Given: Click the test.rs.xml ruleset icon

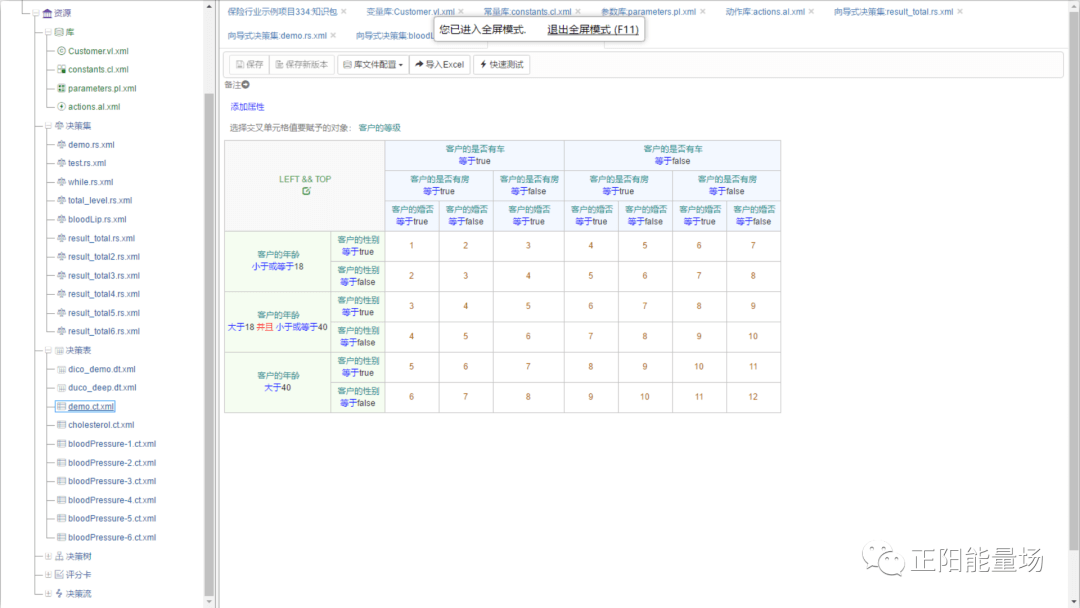Looking at the screenshot, I should click(x=61, y=163).
